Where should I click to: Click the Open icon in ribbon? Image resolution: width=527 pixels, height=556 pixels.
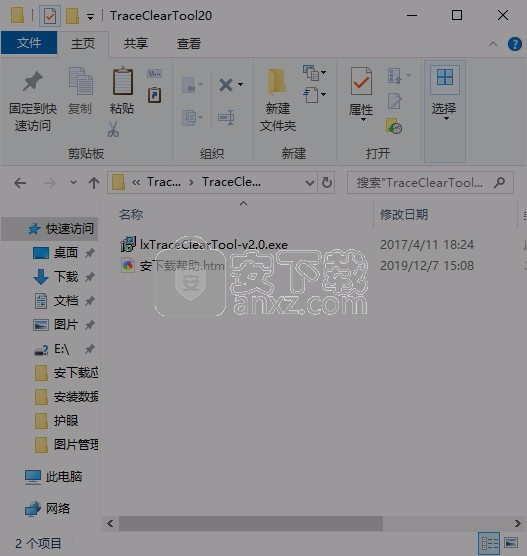395,76
